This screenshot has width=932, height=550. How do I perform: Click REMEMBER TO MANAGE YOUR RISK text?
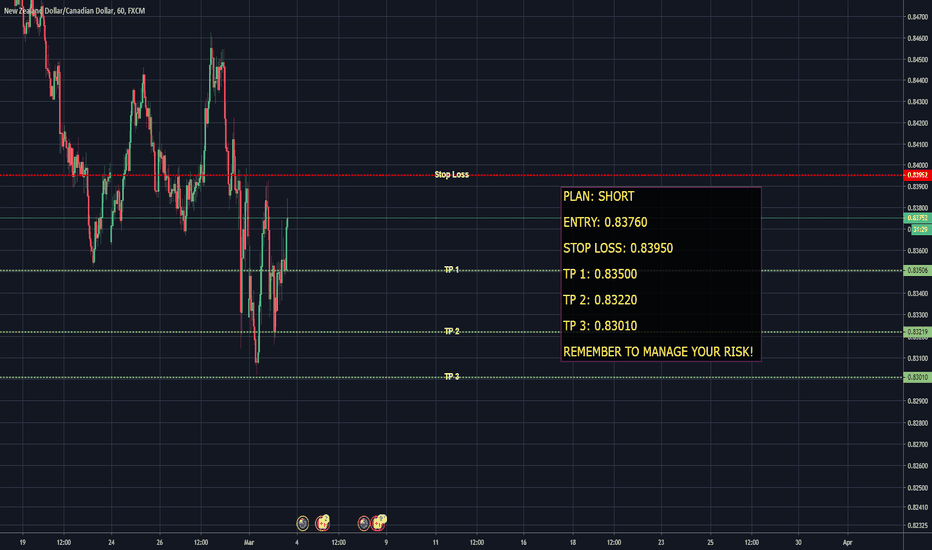(657, 352)
